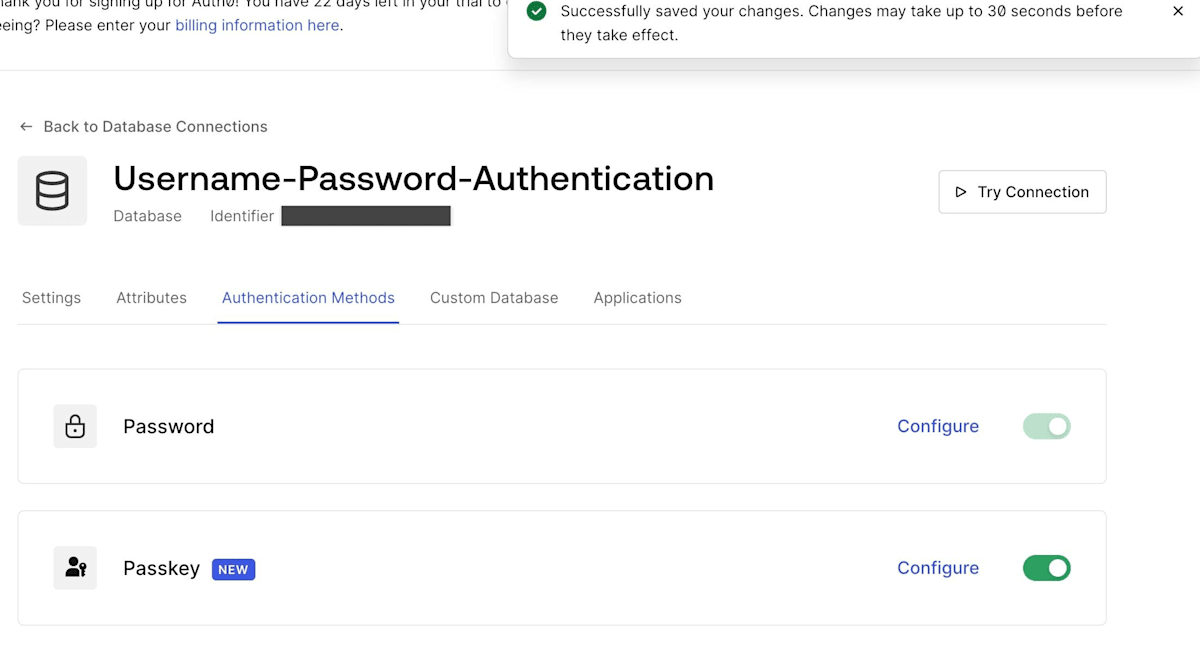This screenshot has width=1200, height=647.
Task: Select the Authentication Methods tab
Action: point(308,298)
